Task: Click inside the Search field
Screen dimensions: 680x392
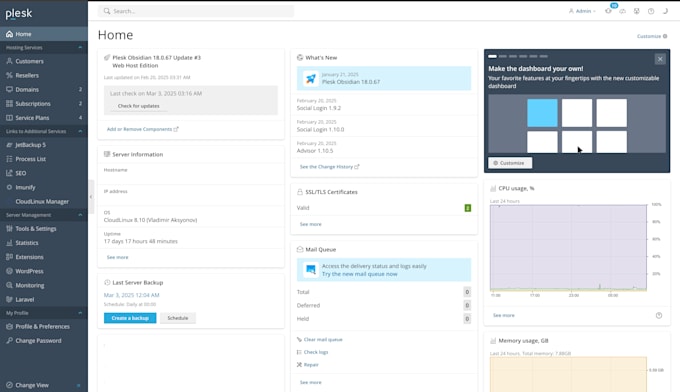Action: coord(196,11)
